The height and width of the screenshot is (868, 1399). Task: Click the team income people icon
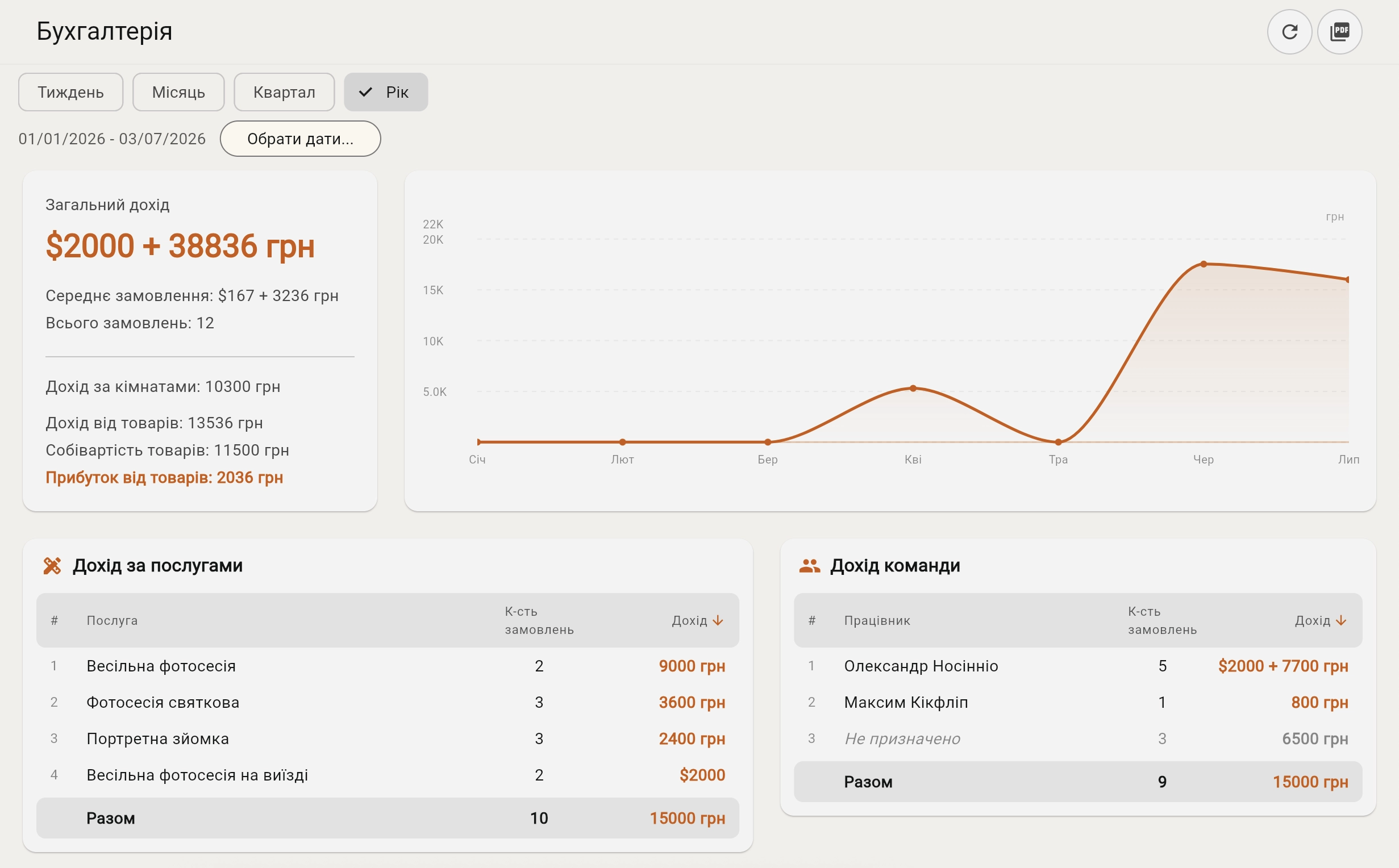(x=809, y=565)
